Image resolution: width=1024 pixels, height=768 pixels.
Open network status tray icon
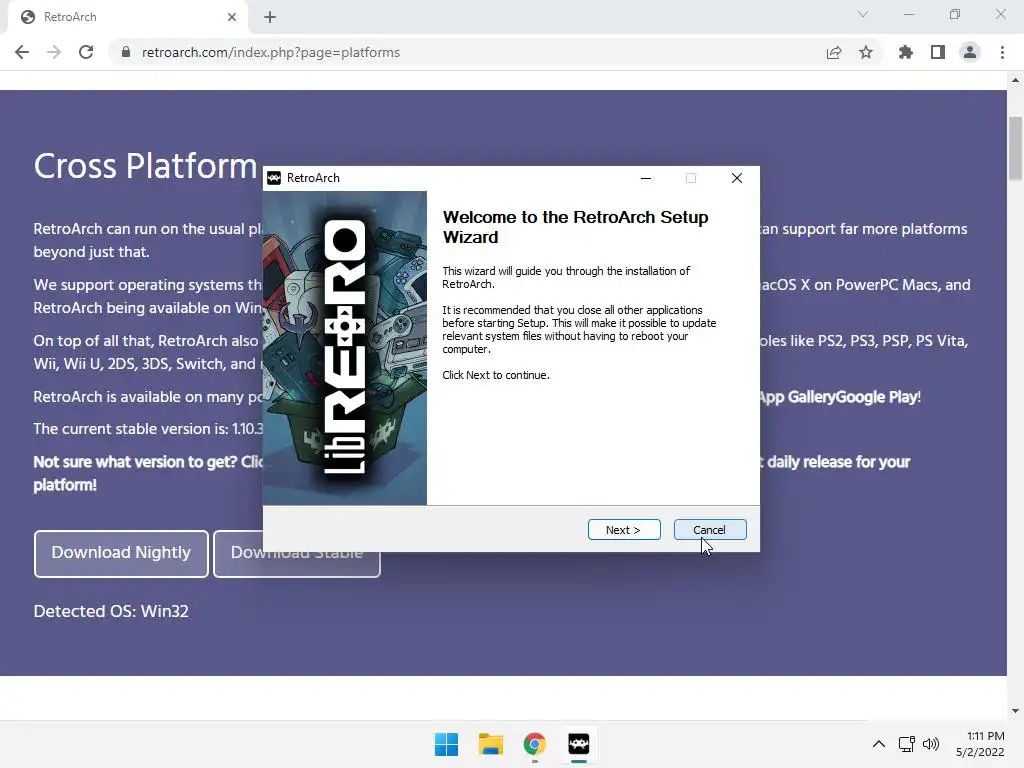(x=906, y=744)
